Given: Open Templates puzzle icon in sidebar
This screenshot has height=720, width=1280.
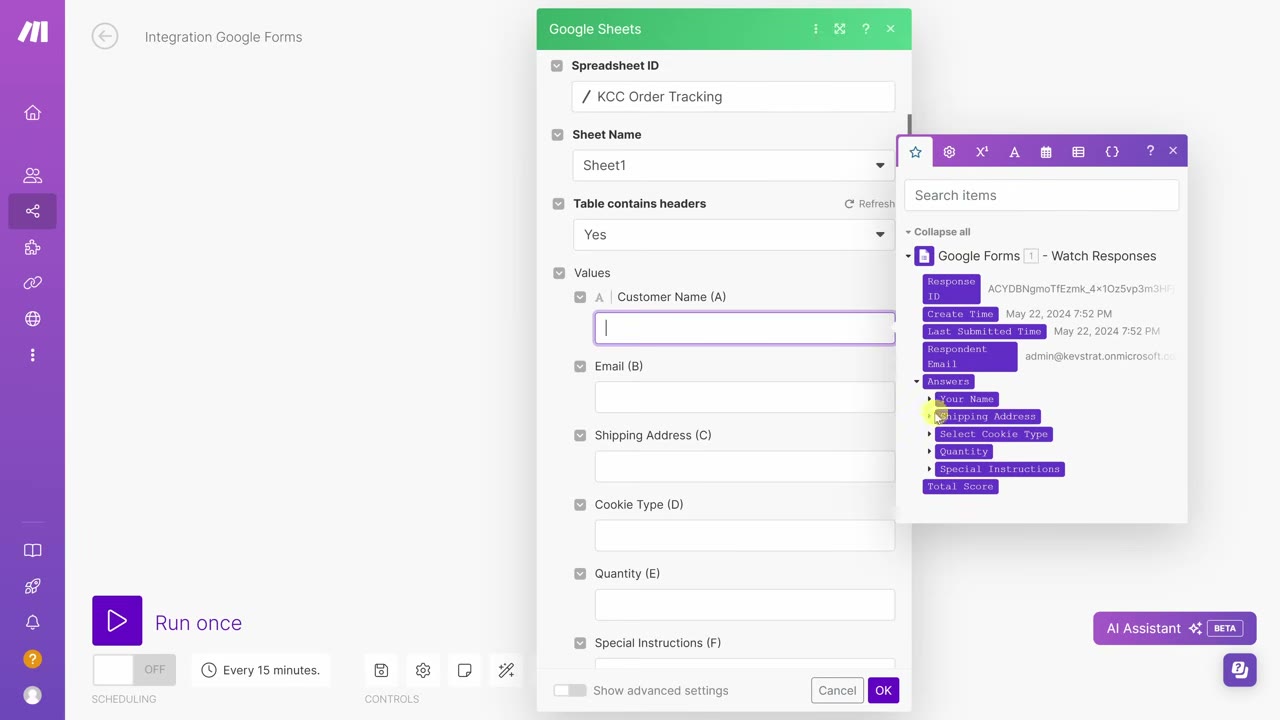Looking at the screenshot, I should click(x=32, y=247).
